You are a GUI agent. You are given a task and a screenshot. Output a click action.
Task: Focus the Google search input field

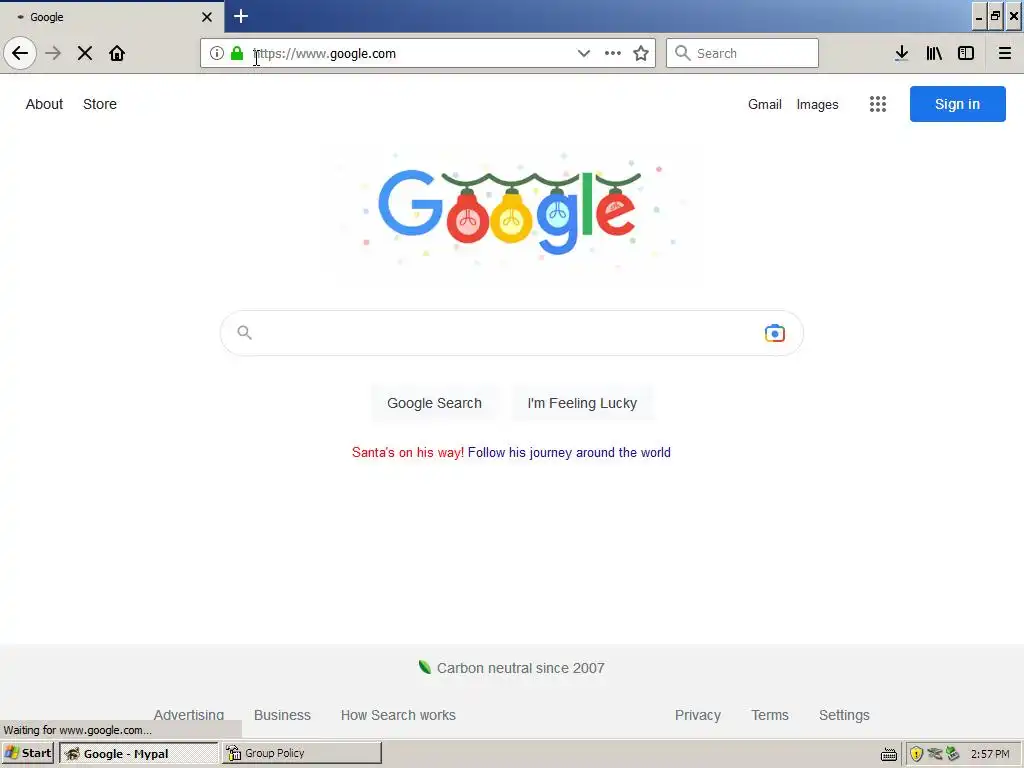(x=509, y=333)
